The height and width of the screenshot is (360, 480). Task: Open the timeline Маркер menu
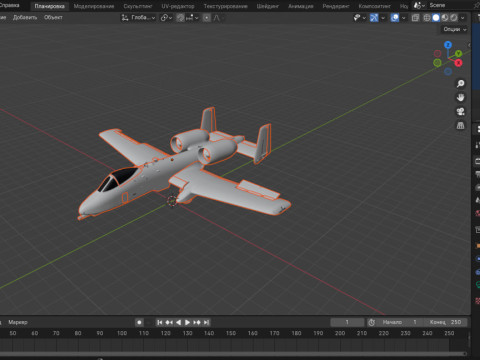pos(18,322)
